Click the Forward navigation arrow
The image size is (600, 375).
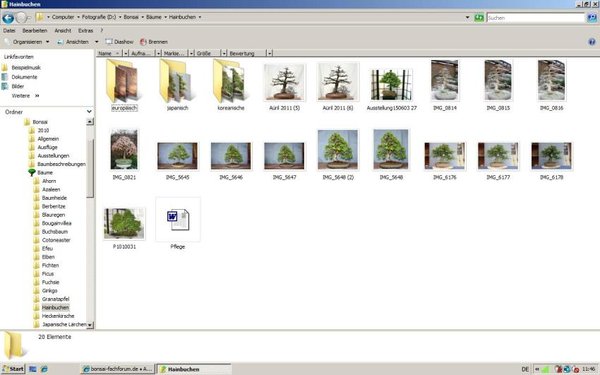pyautogui.click(x=21, y=18)
